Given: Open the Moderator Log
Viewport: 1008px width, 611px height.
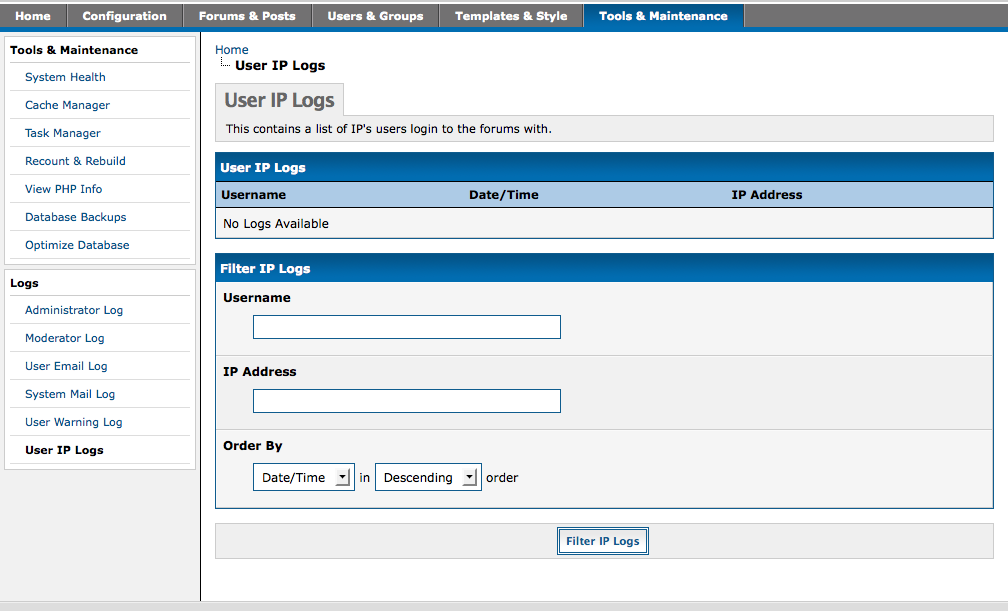Looking at the screenshot, I should point(64,338).
